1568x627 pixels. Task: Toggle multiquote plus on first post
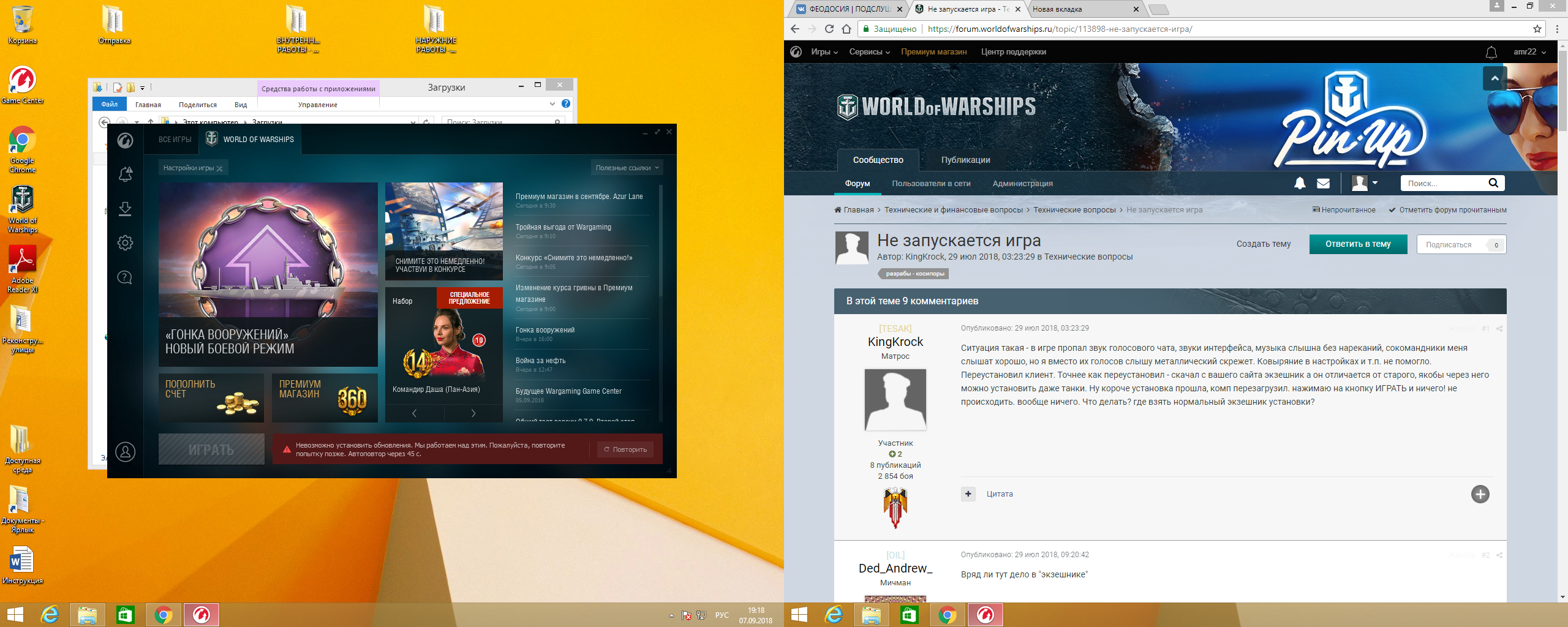pos(968,494)
